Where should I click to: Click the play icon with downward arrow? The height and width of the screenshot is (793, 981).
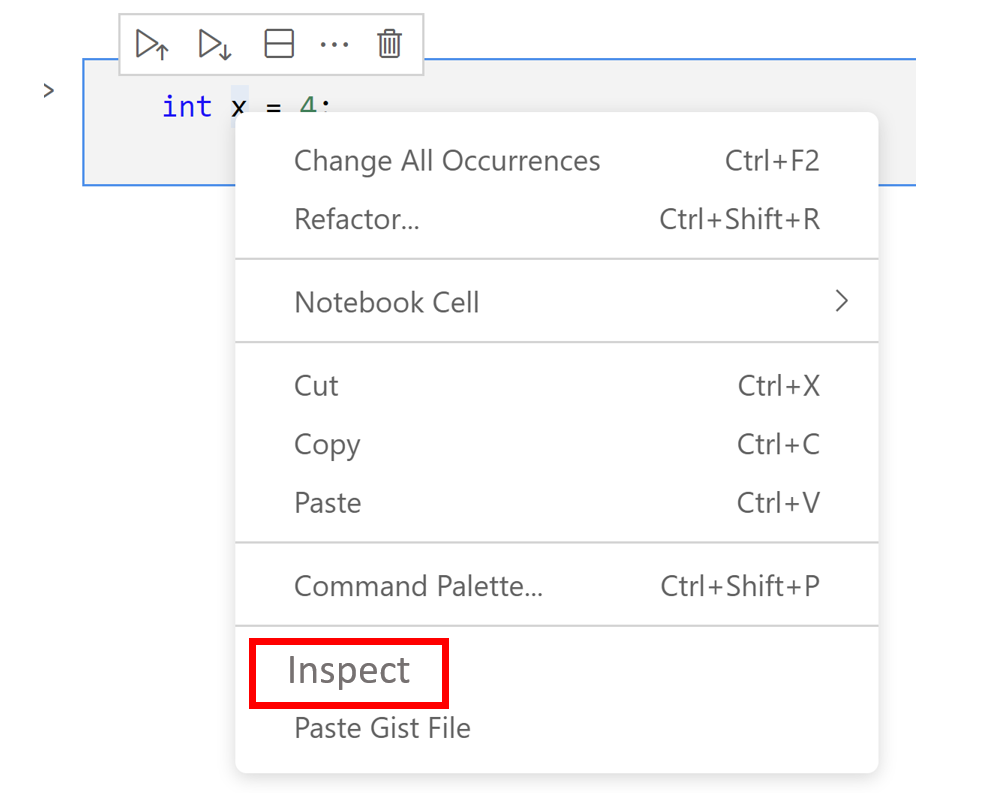213,43
